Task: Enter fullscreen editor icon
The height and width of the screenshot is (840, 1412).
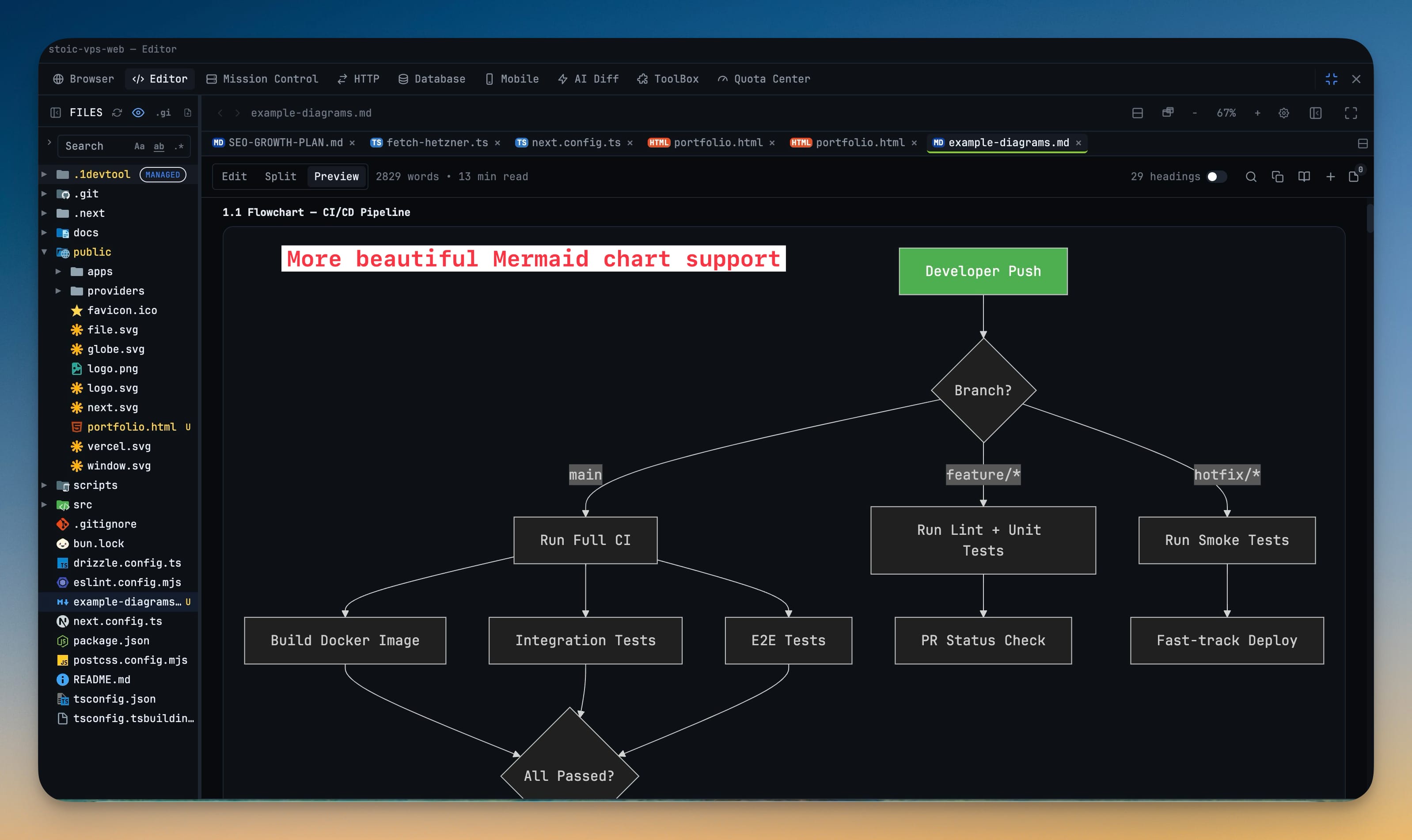Action: (1351, 113)
